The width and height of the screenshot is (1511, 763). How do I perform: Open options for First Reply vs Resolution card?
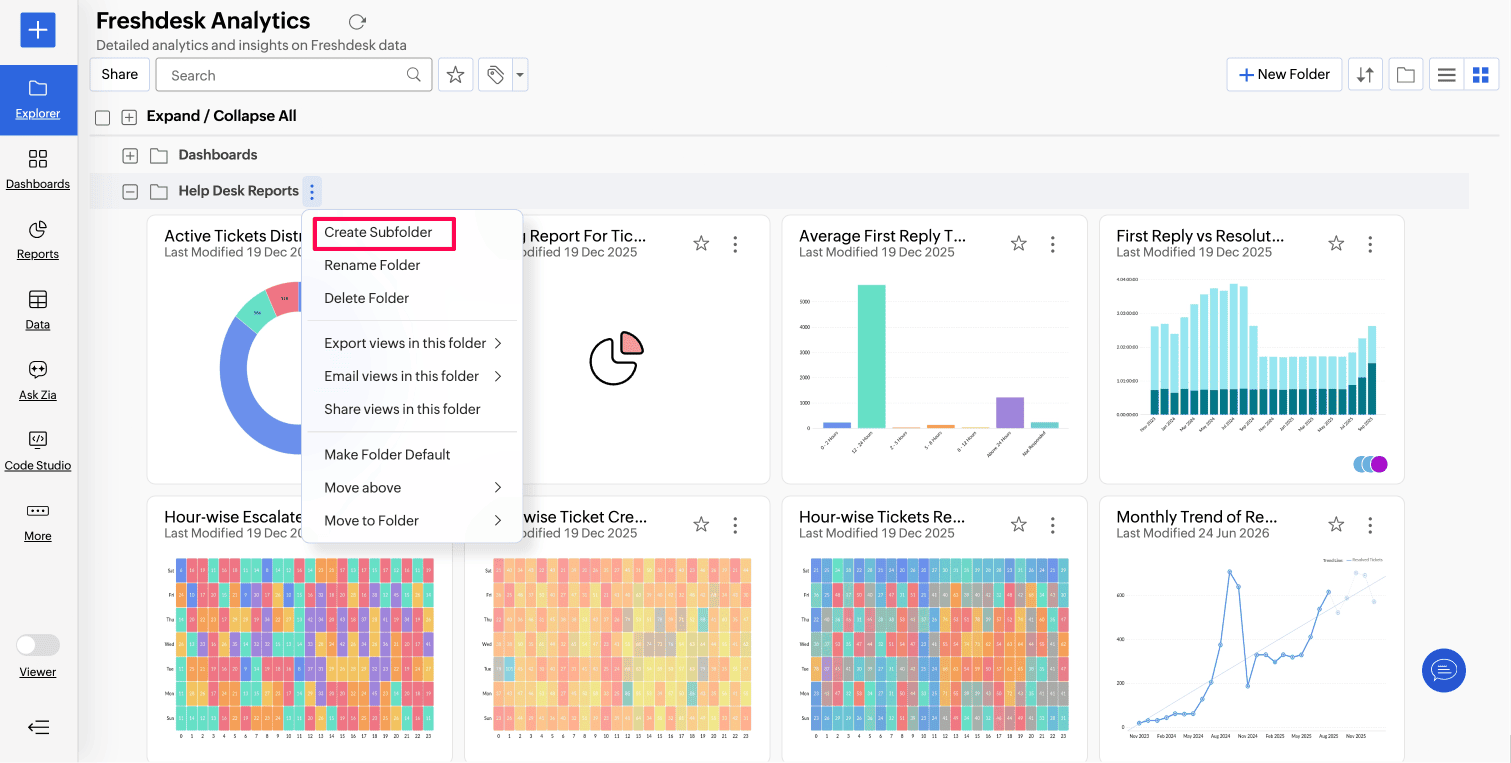(1370, 244)
